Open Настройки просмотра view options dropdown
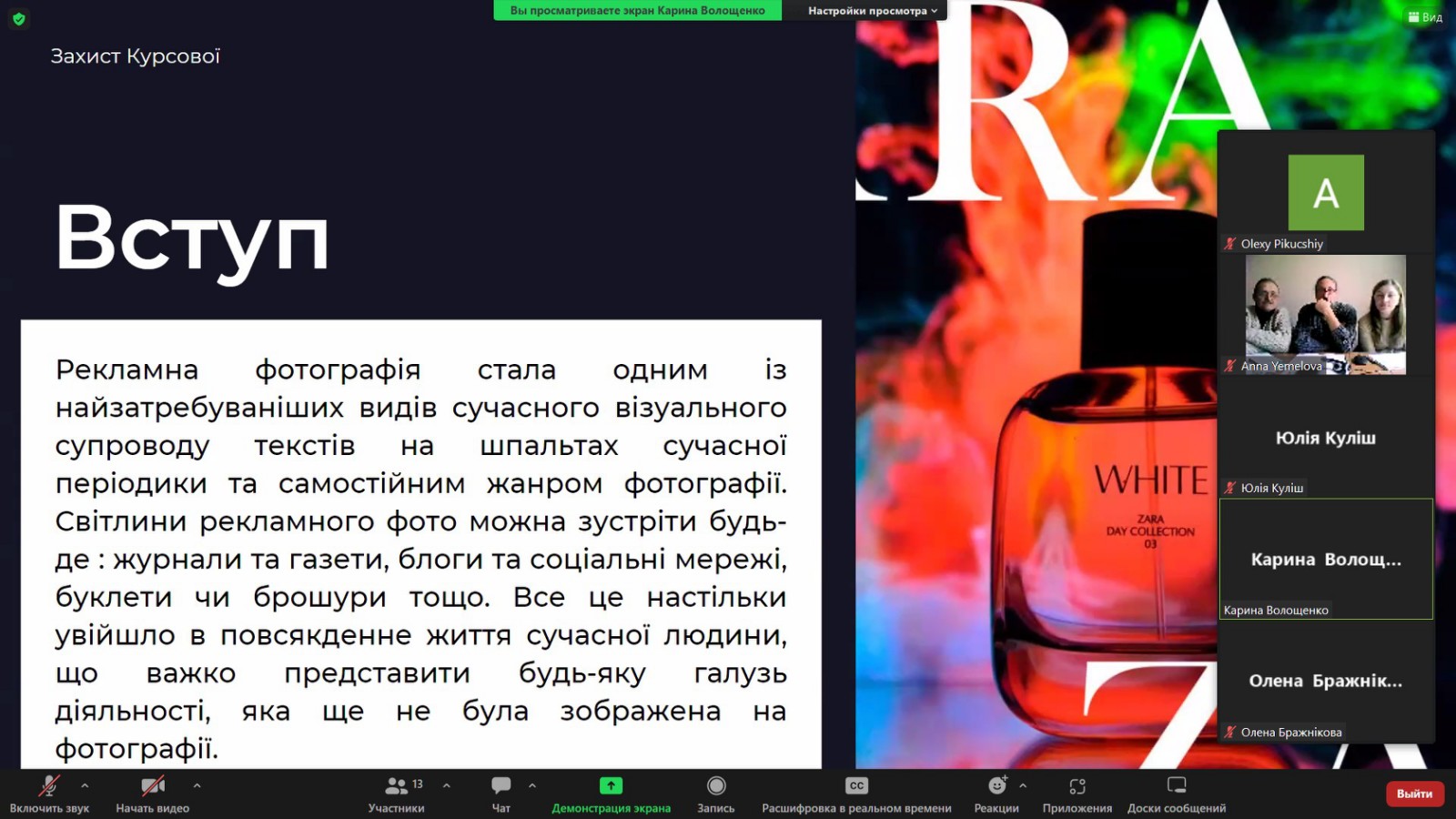Viewport: 1456px width, 819px height. click(873, 11)
